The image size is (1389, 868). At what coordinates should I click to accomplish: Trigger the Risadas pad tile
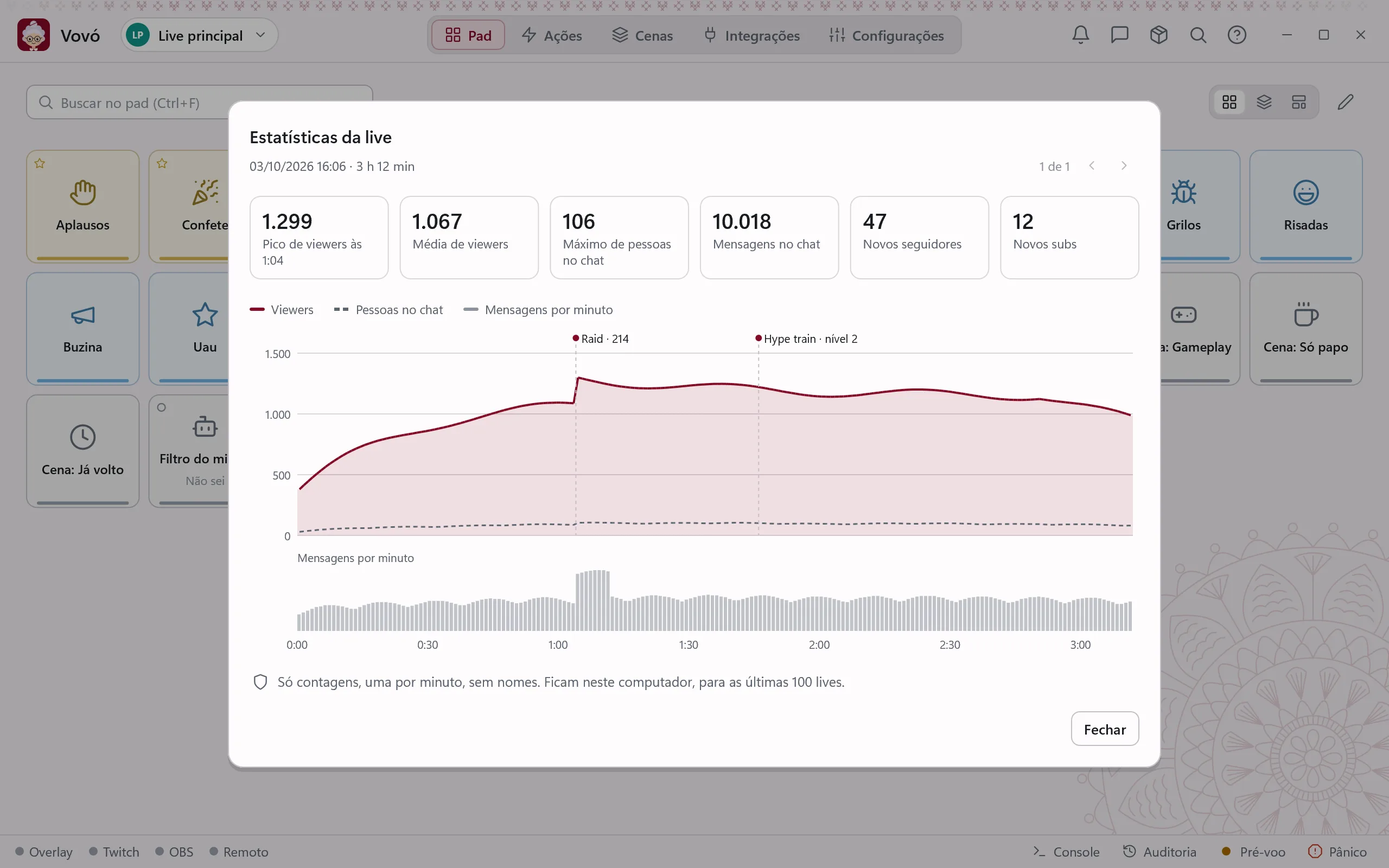pos(1305,207)
